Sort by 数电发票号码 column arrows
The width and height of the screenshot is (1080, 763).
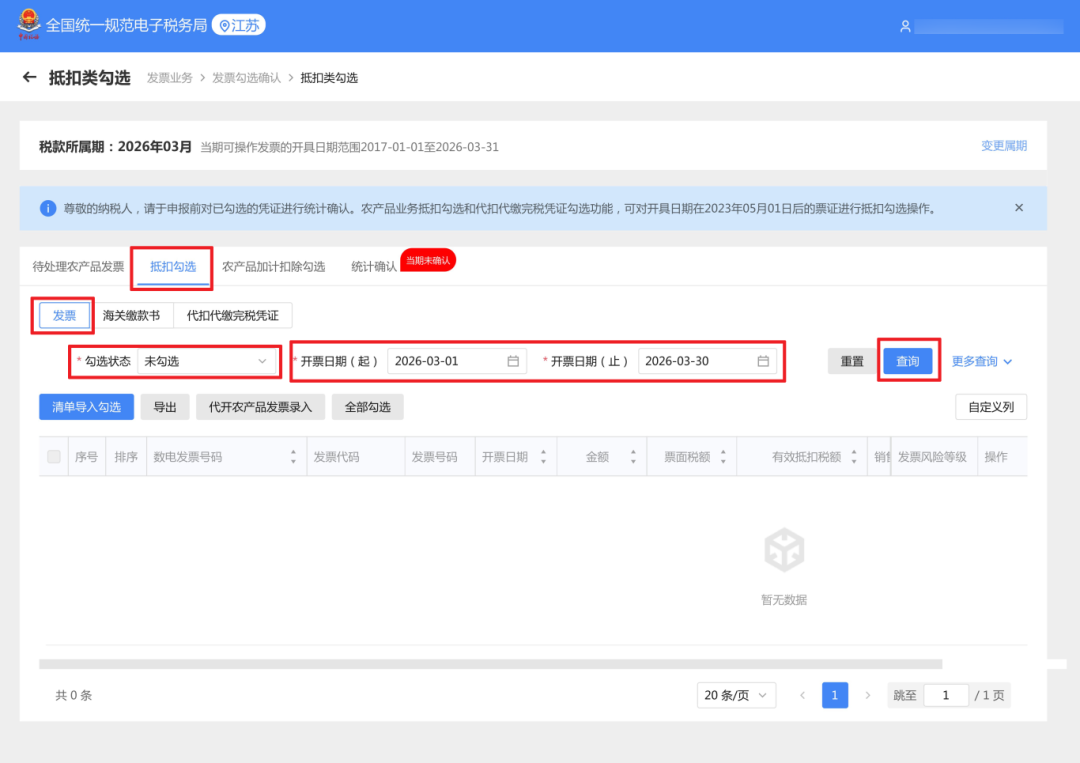tap(293, 457)
